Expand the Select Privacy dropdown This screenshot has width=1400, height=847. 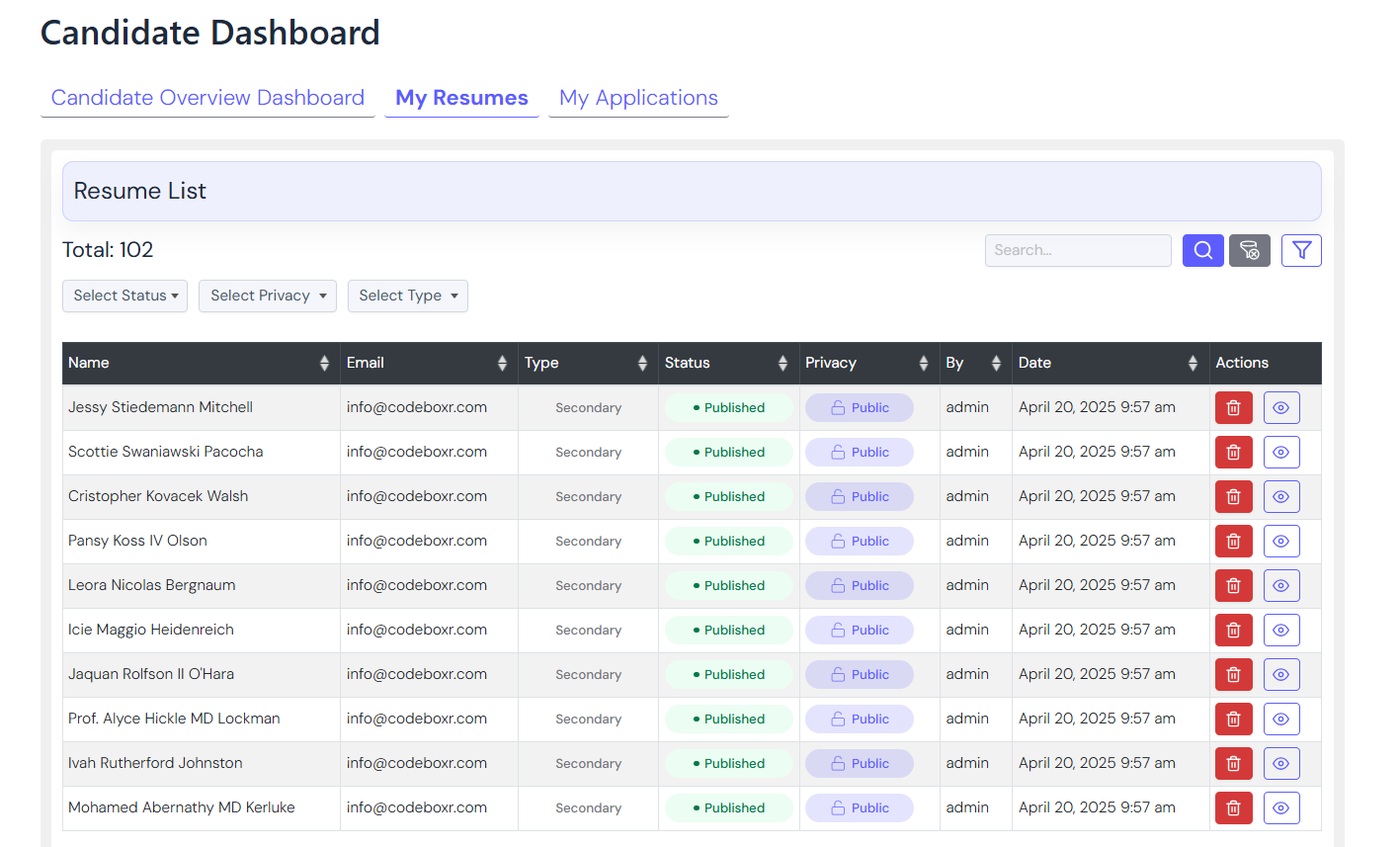click(267, 296)
